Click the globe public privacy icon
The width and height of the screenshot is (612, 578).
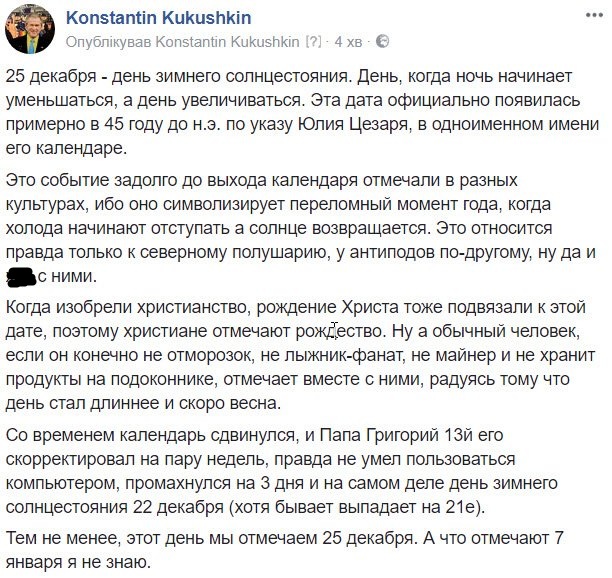(383, 41)
